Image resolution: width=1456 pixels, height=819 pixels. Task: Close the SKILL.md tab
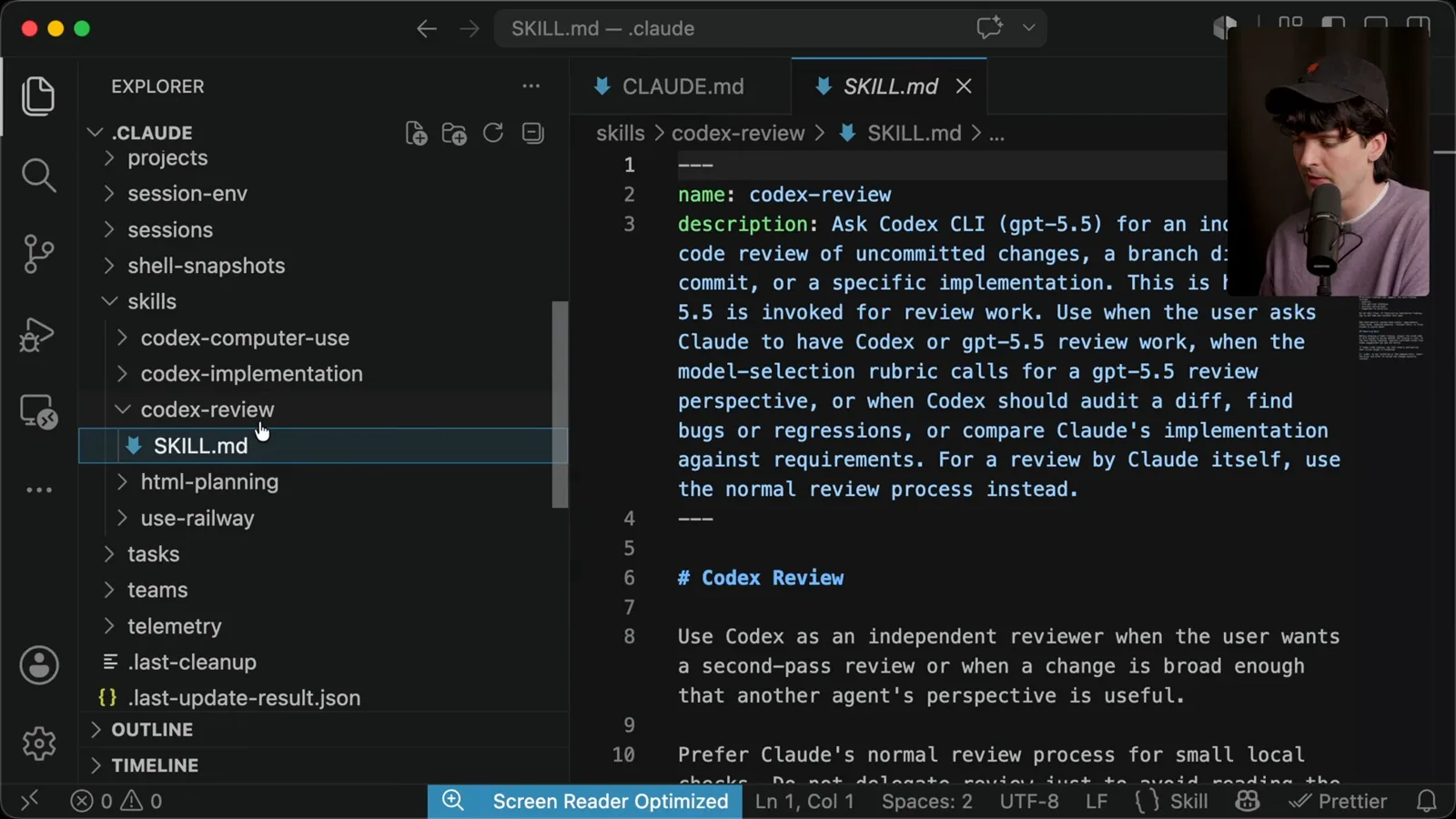coord(964,86)
